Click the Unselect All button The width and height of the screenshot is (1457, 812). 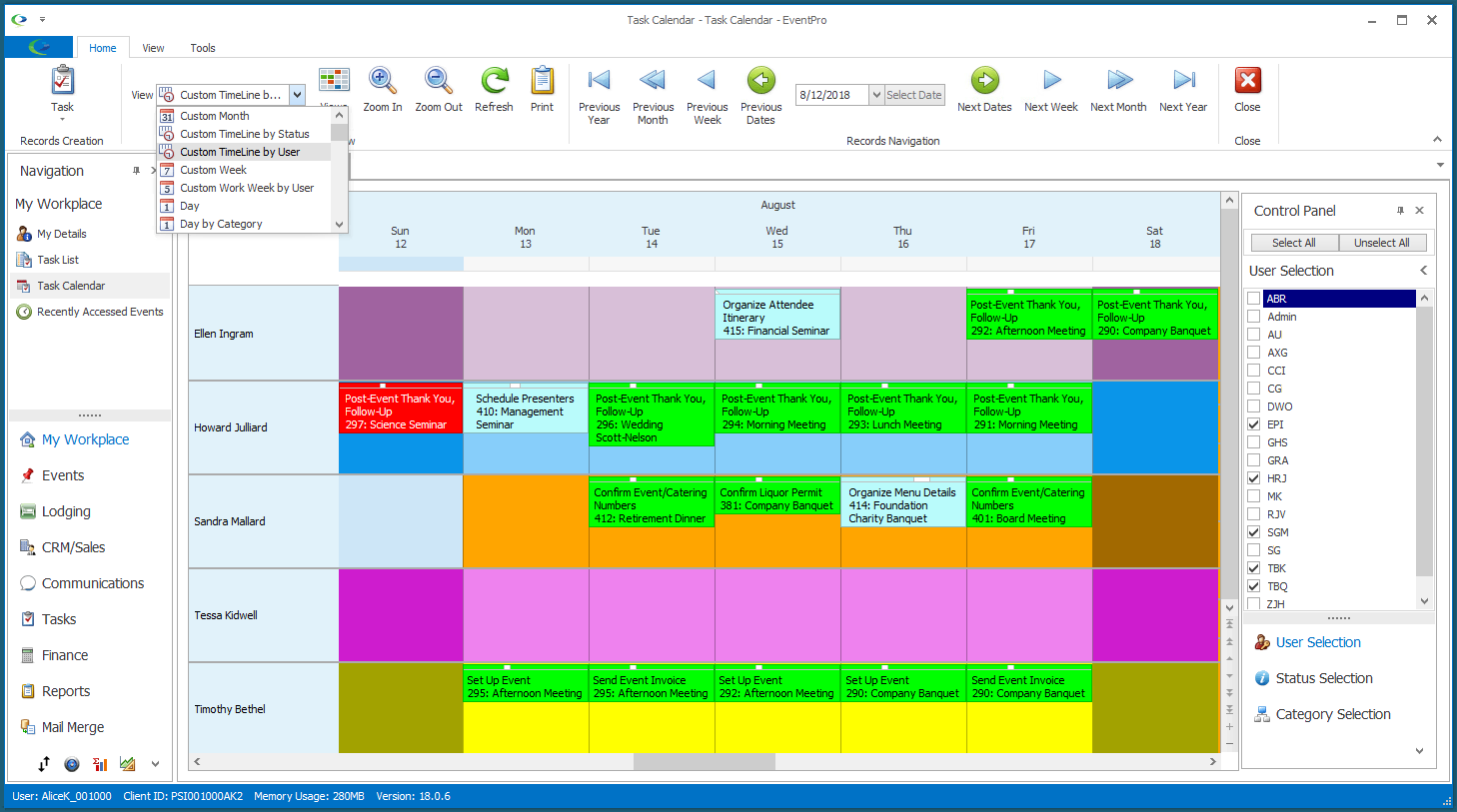[1381, 243]
